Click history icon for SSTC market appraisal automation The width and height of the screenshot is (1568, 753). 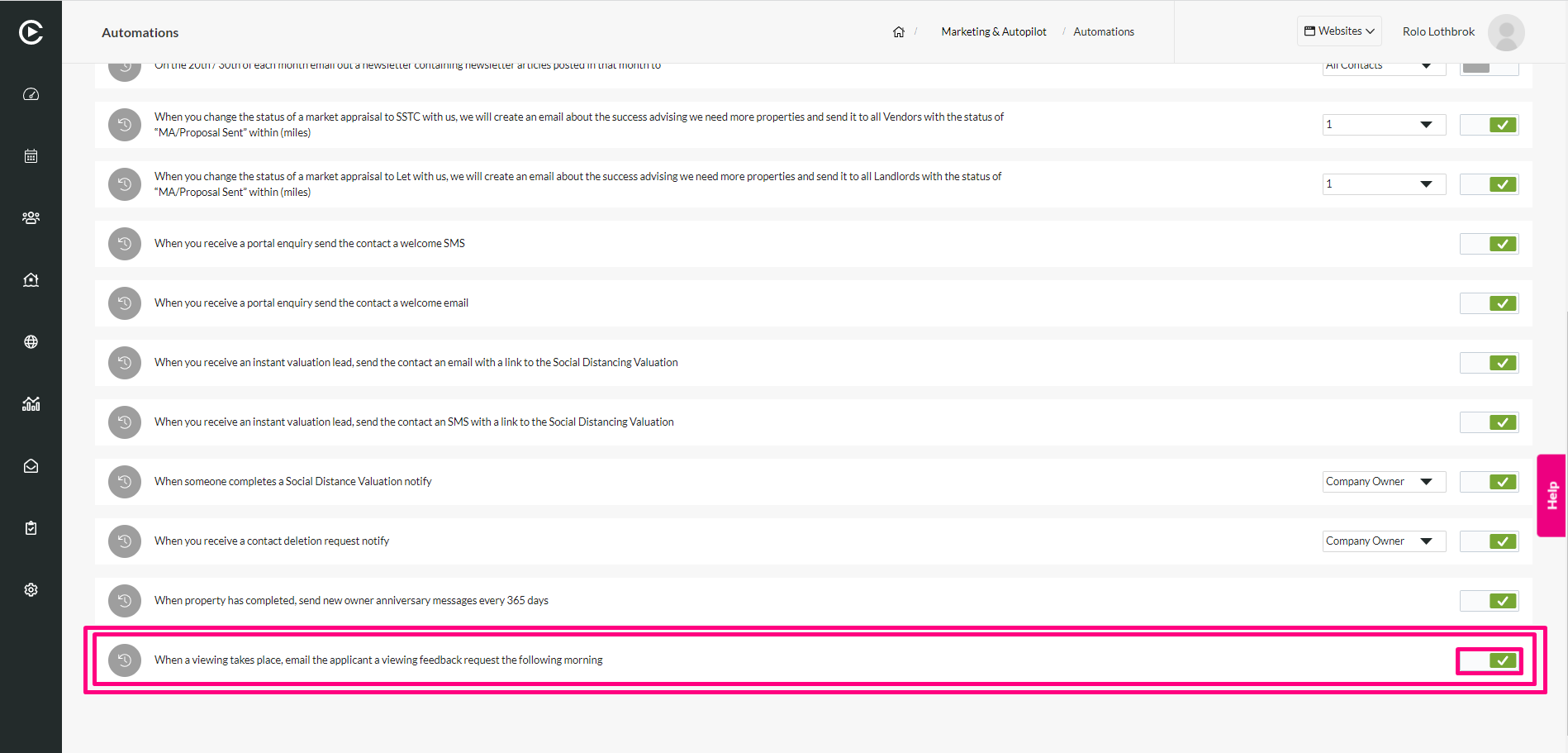[x=125, y=125]
